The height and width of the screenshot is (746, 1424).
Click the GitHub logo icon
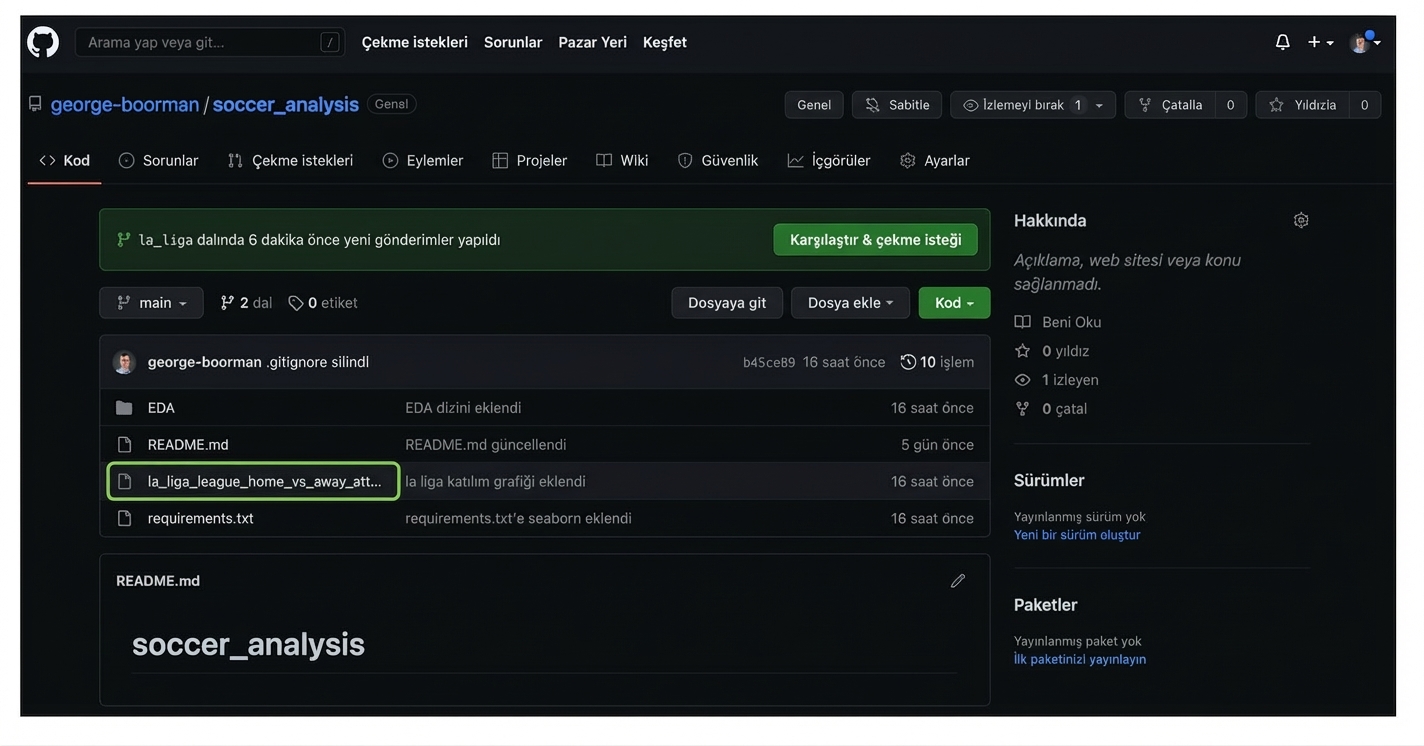tap(43, 42)
